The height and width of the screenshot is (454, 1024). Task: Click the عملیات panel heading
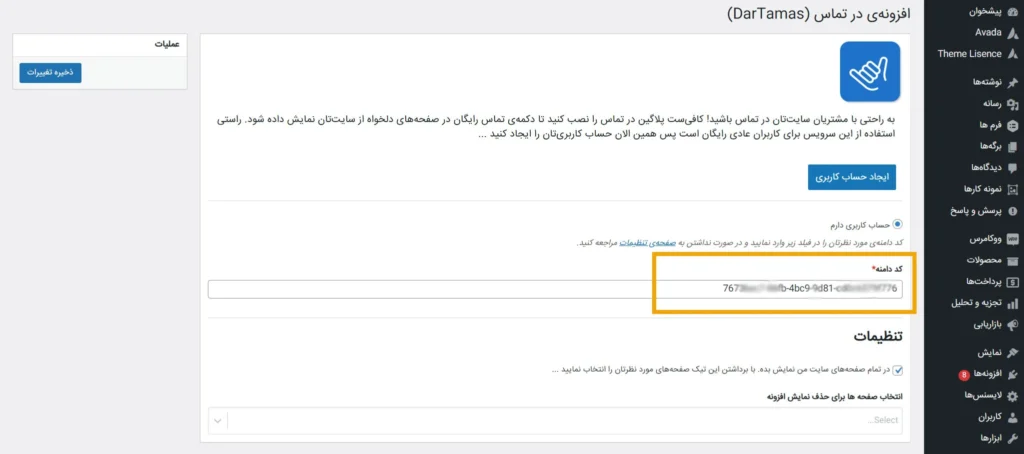coord(167,44)
